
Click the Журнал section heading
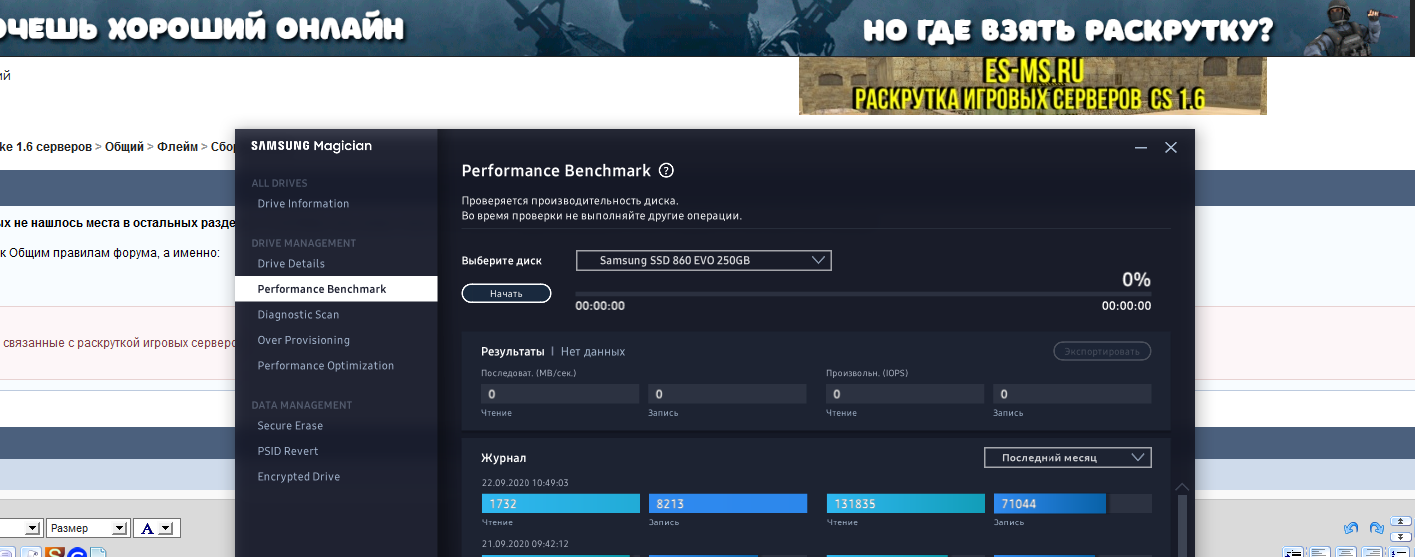(x=504, y=458)
